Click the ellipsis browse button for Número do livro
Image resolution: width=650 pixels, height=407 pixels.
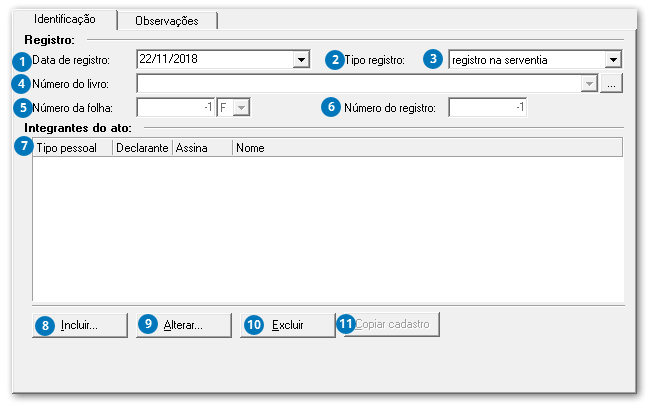611,84
